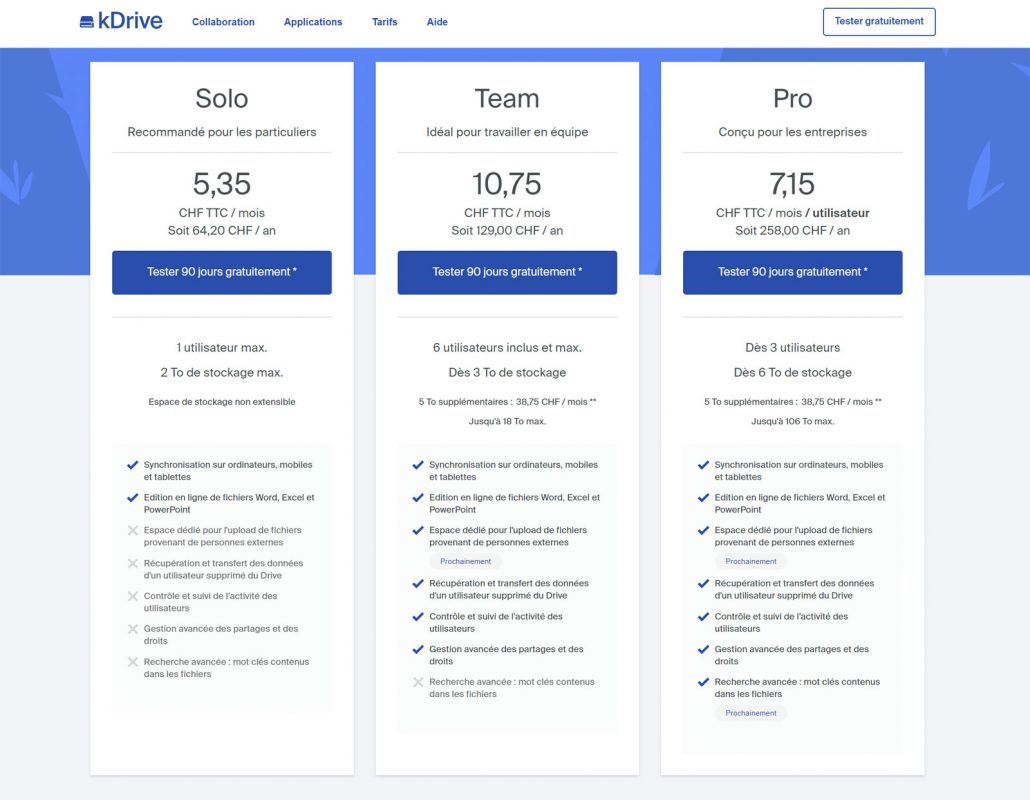The image size is (1030, 800).
Task: Click the Team plan's Prochainement badge
Action: [465, 562]
